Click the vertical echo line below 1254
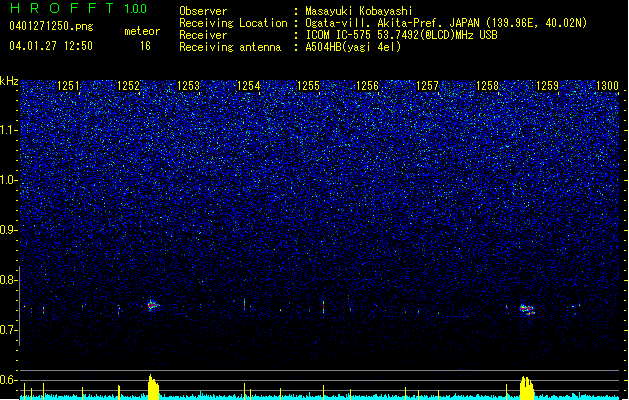629x400 pixels. coord(244,305)
